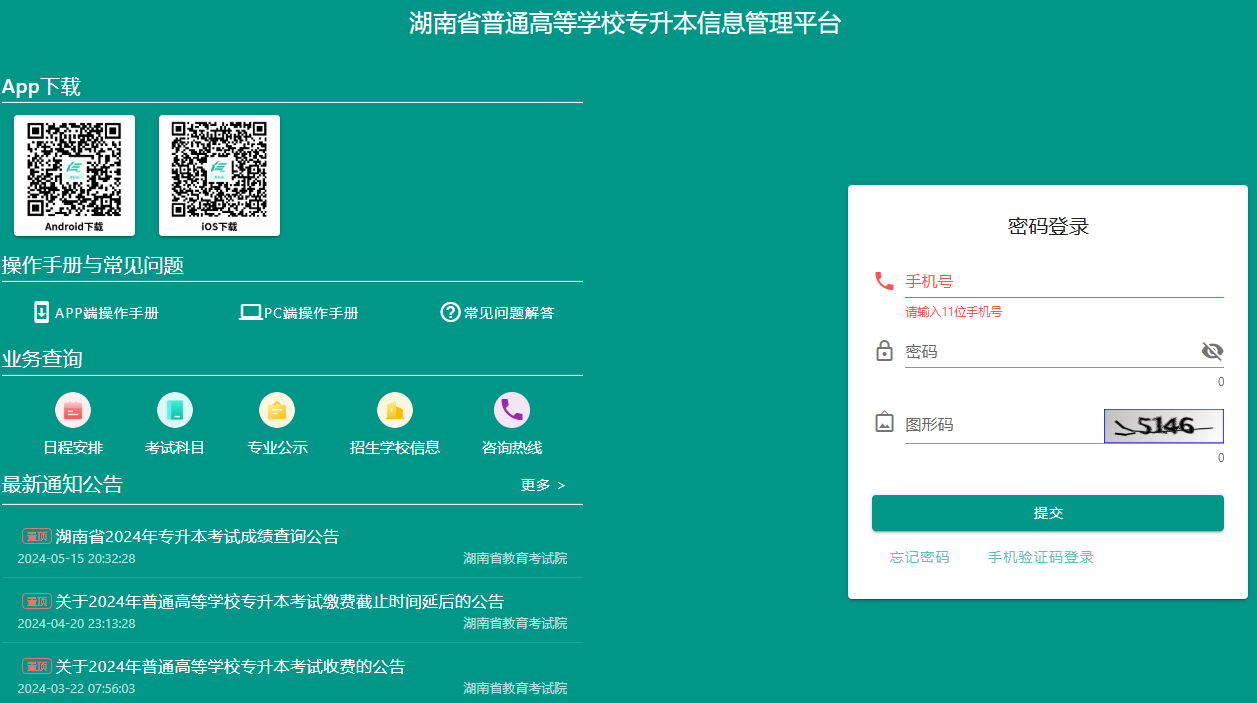
Task: Refresh the captcha image 5146
Action: (1164, 426)
